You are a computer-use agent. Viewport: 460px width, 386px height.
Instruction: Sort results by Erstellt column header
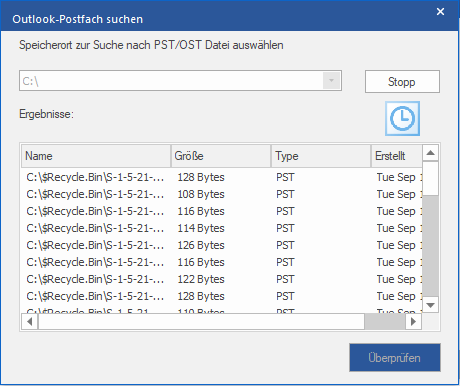397,156
